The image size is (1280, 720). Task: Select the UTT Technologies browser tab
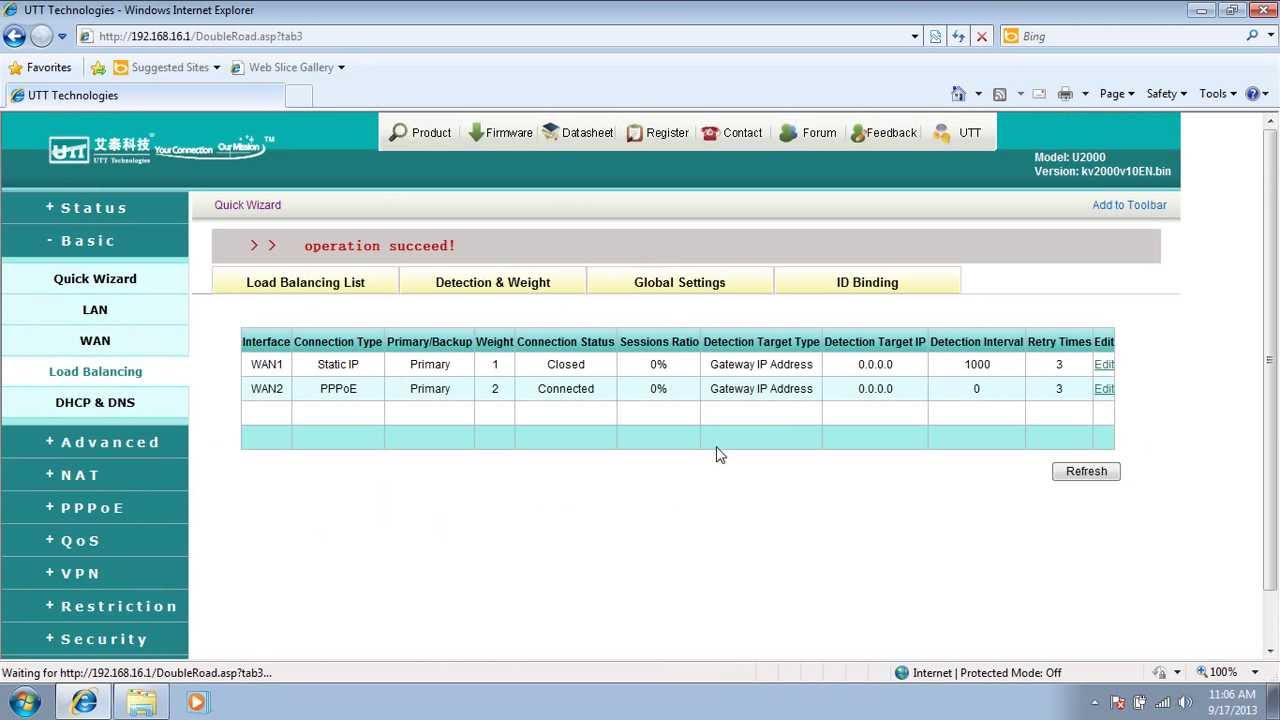[x=143, y=96]
